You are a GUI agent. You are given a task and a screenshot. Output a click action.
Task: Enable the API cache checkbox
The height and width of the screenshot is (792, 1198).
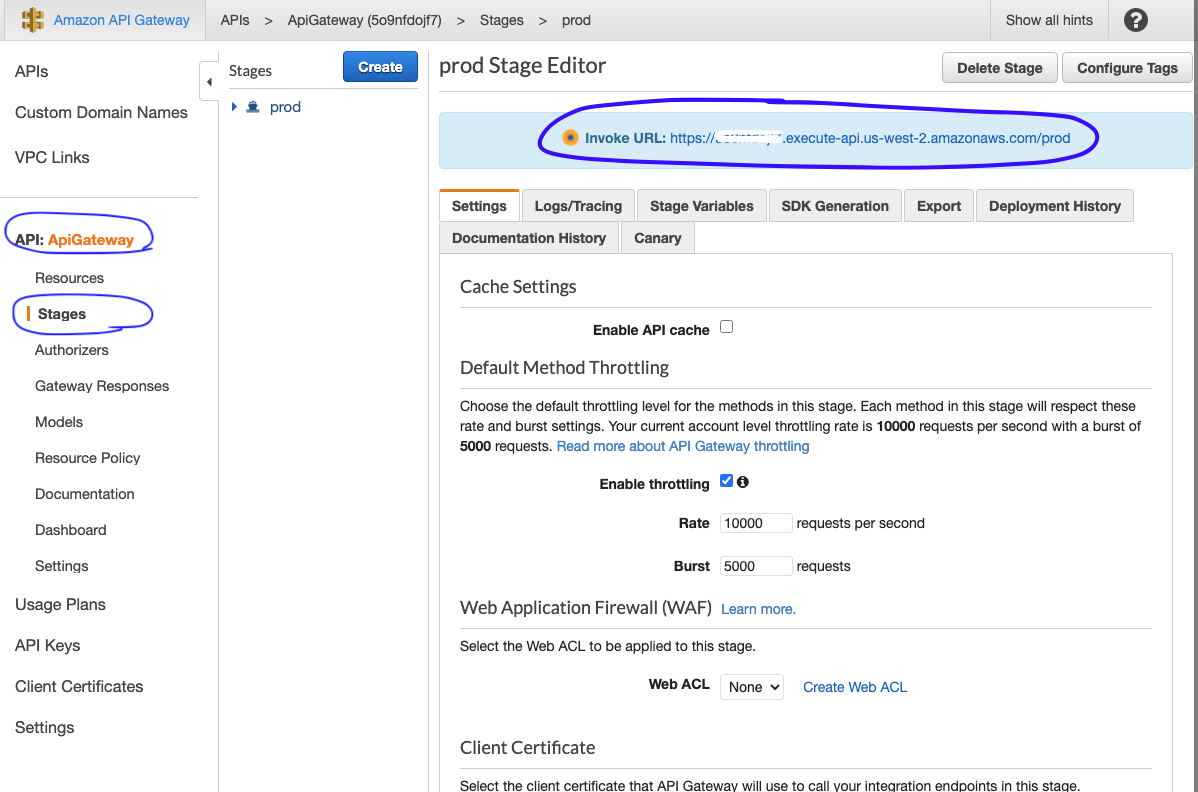click(x=727, y=327)
